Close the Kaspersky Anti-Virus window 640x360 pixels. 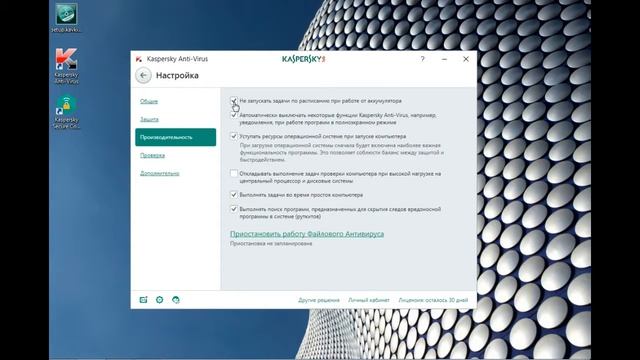point(466,59)
